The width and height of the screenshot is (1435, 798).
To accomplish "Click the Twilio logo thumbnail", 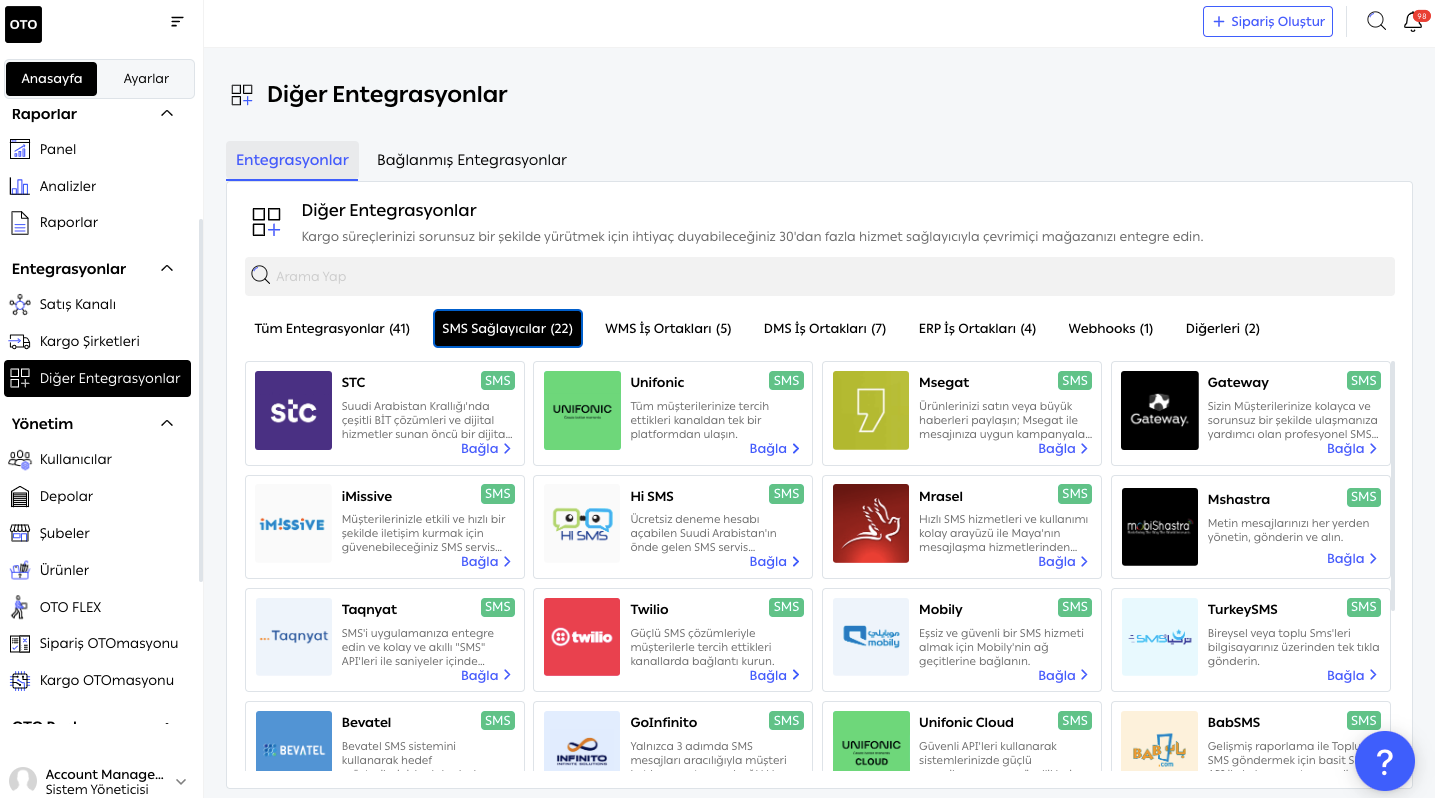I will pos(582,637).
